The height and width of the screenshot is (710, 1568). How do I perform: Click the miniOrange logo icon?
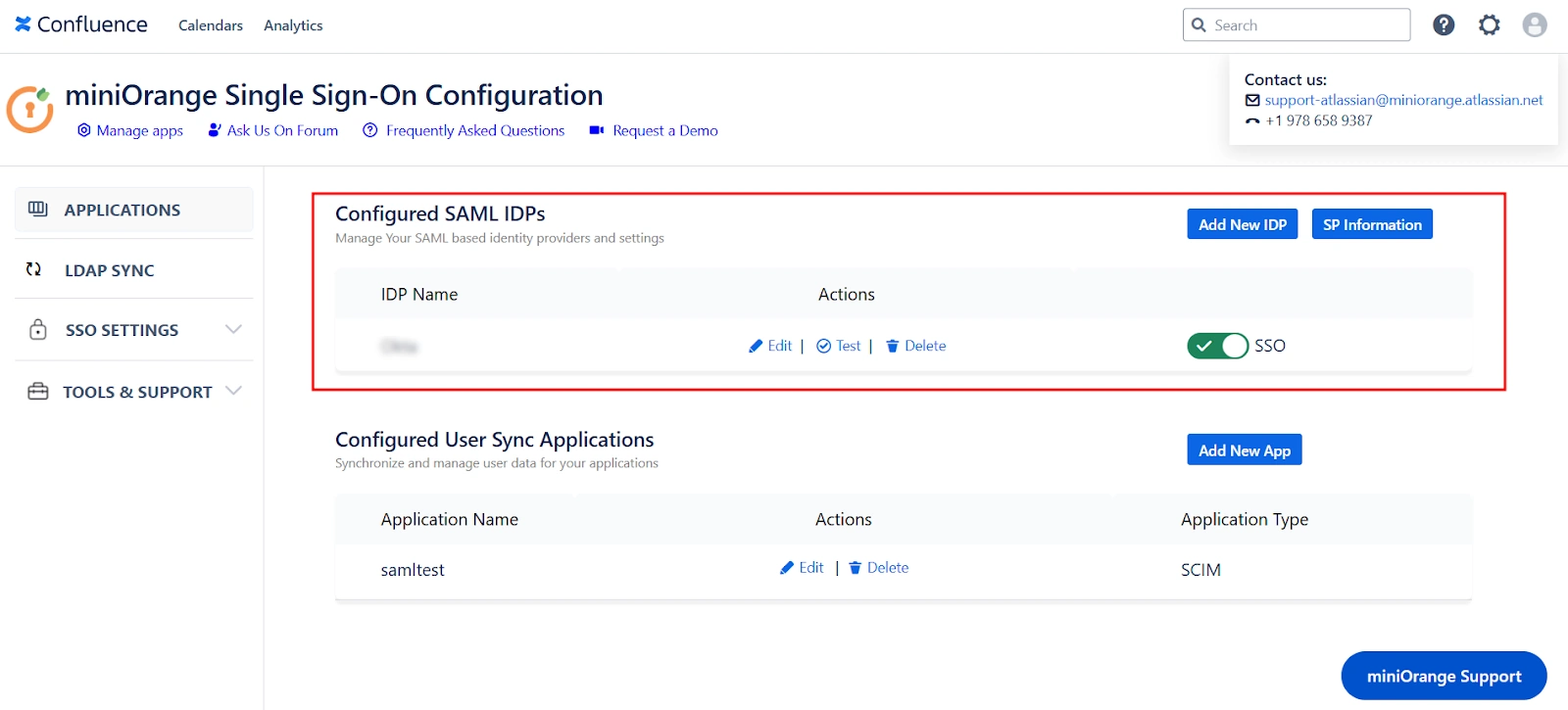point(29,109)
